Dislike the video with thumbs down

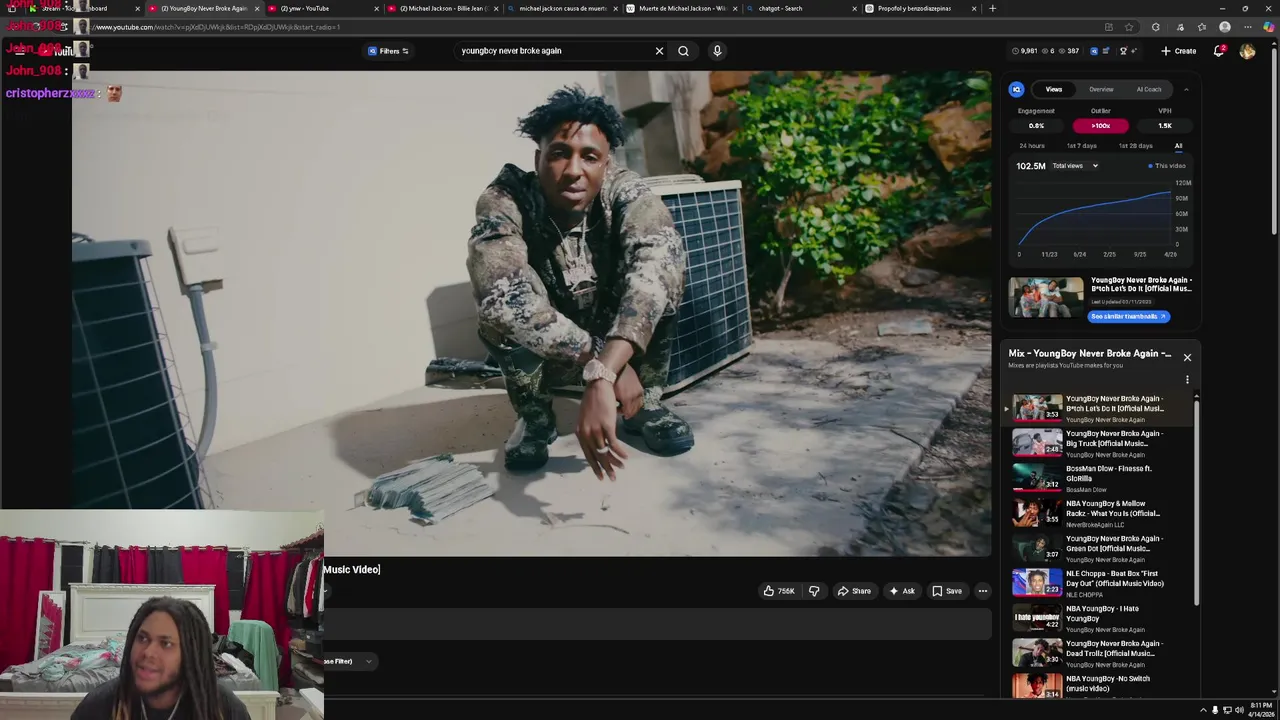[x=814, y=591]
